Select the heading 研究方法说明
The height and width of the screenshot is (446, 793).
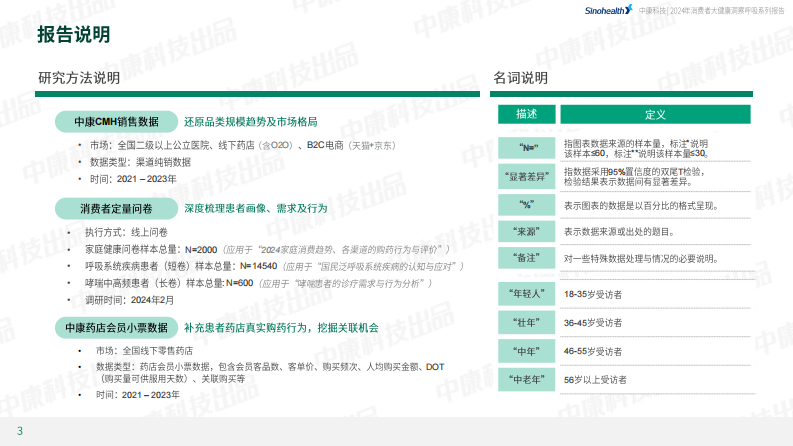tap(79, 78)
